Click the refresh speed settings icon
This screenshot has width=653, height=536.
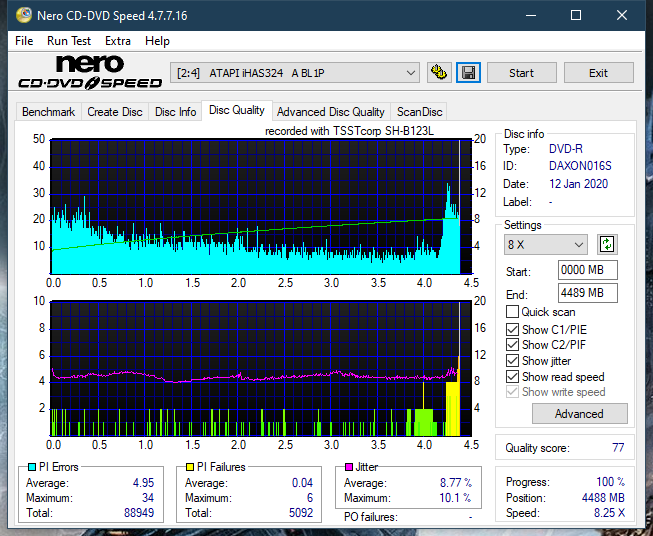607,244
